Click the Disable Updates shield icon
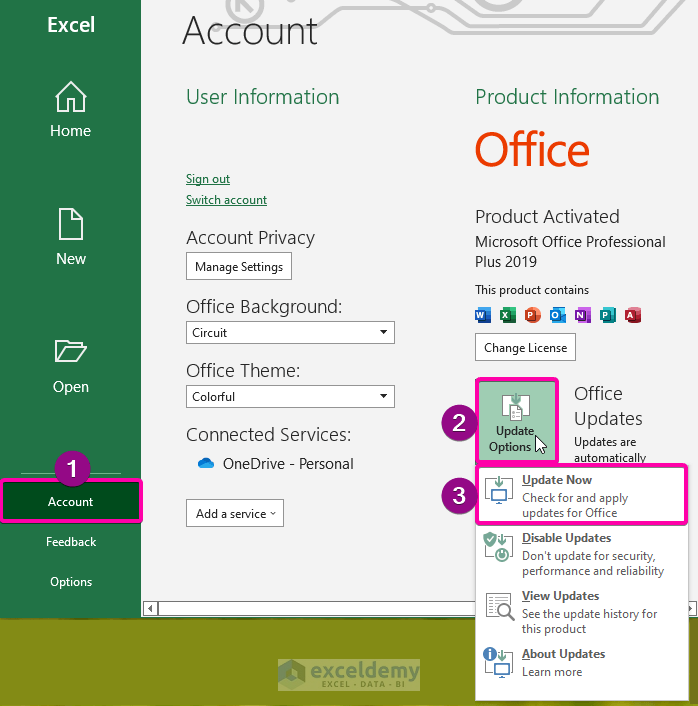 pyautogui.click(x=498, y=547)
